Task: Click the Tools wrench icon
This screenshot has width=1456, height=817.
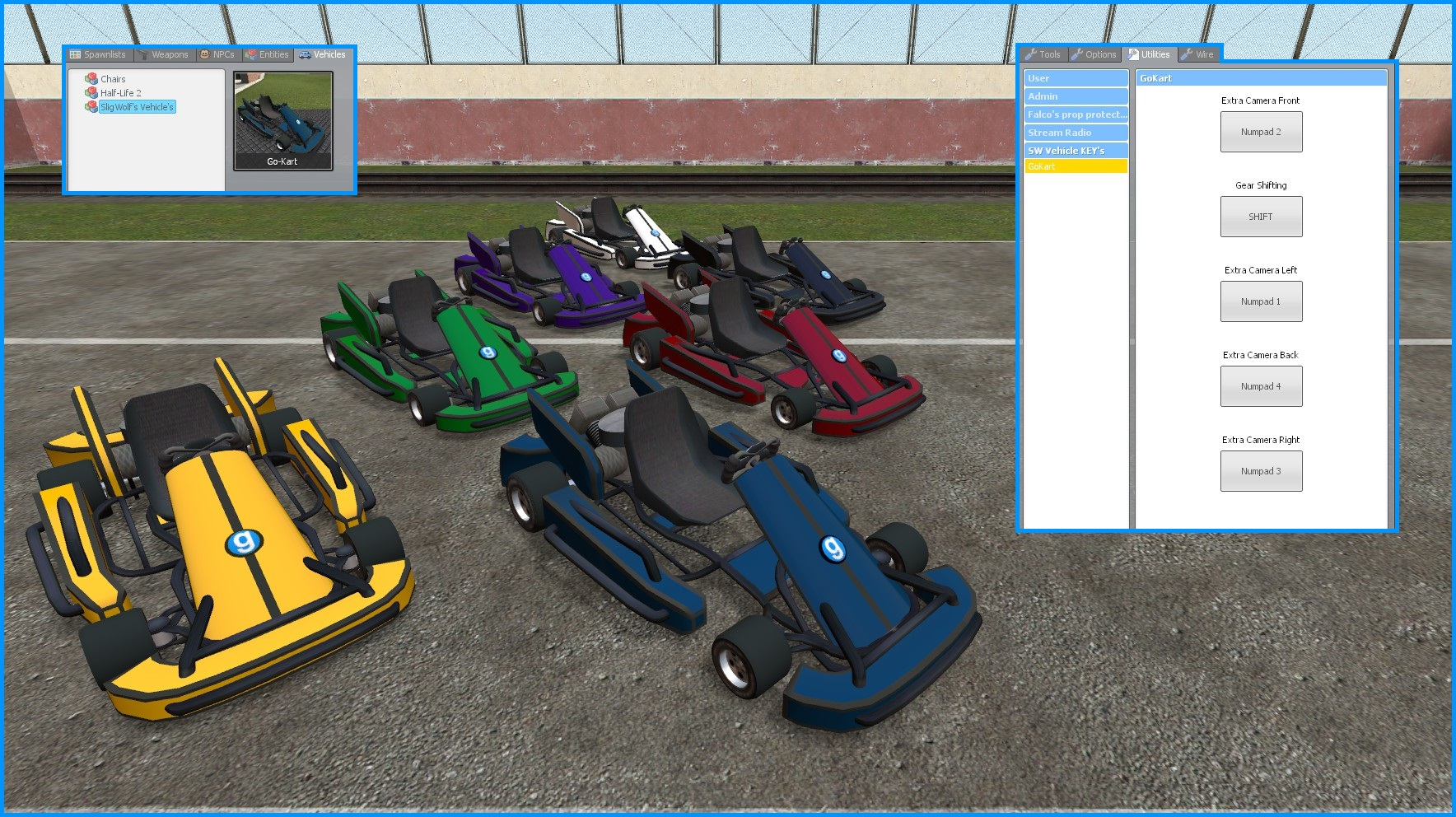Action: pos(1030,55)
